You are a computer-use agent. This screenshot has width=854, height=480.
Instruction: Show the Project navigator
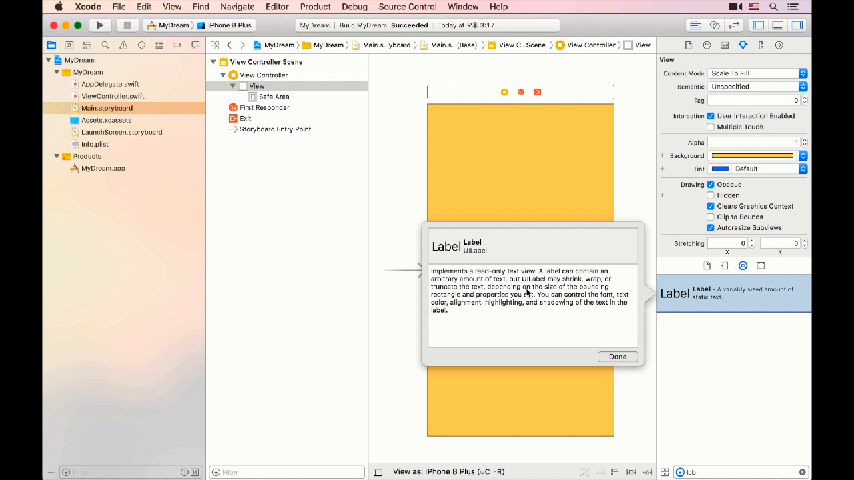(x=52, y=45)
